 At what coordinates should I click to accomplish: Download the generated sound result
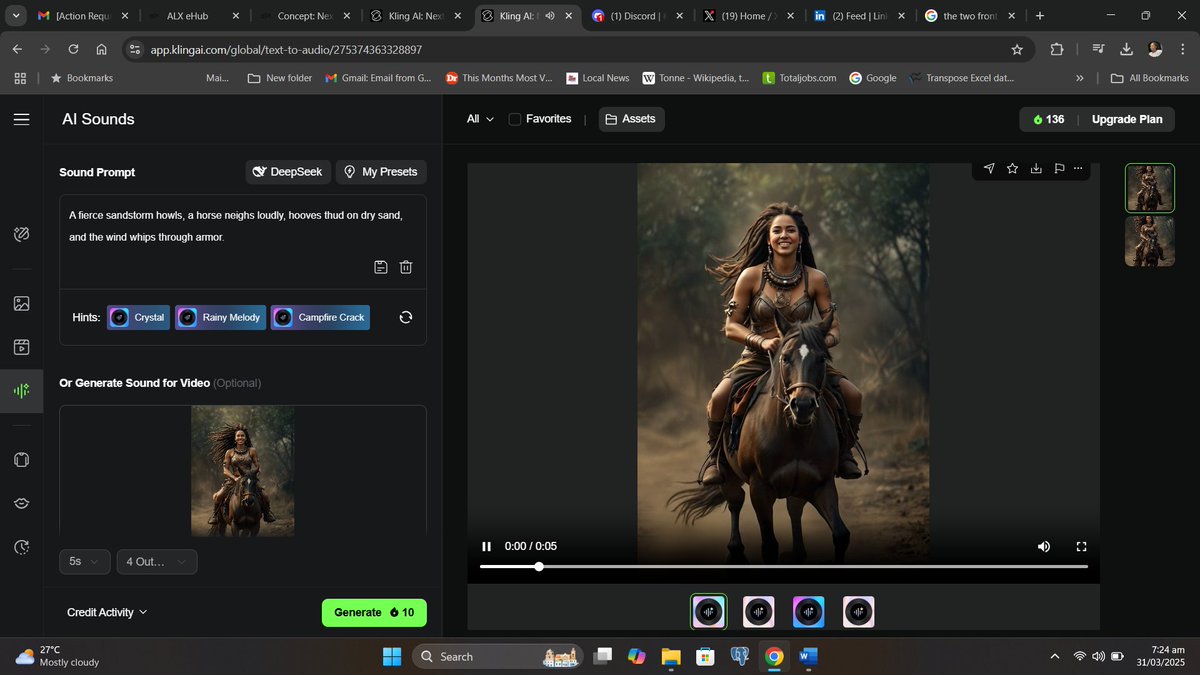click(1036, 168)
